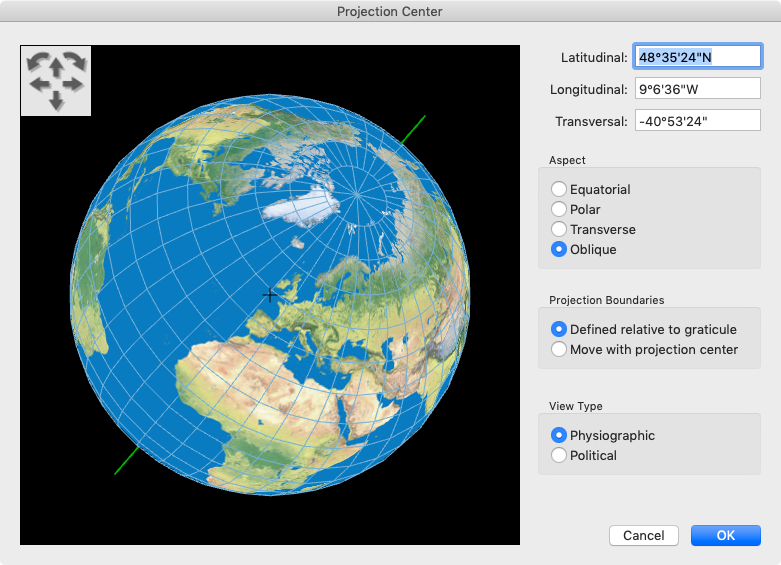Viewport: 781px width, 565px height.
Task: Focus the Longitudinal text field
Action: pos(697,89)
